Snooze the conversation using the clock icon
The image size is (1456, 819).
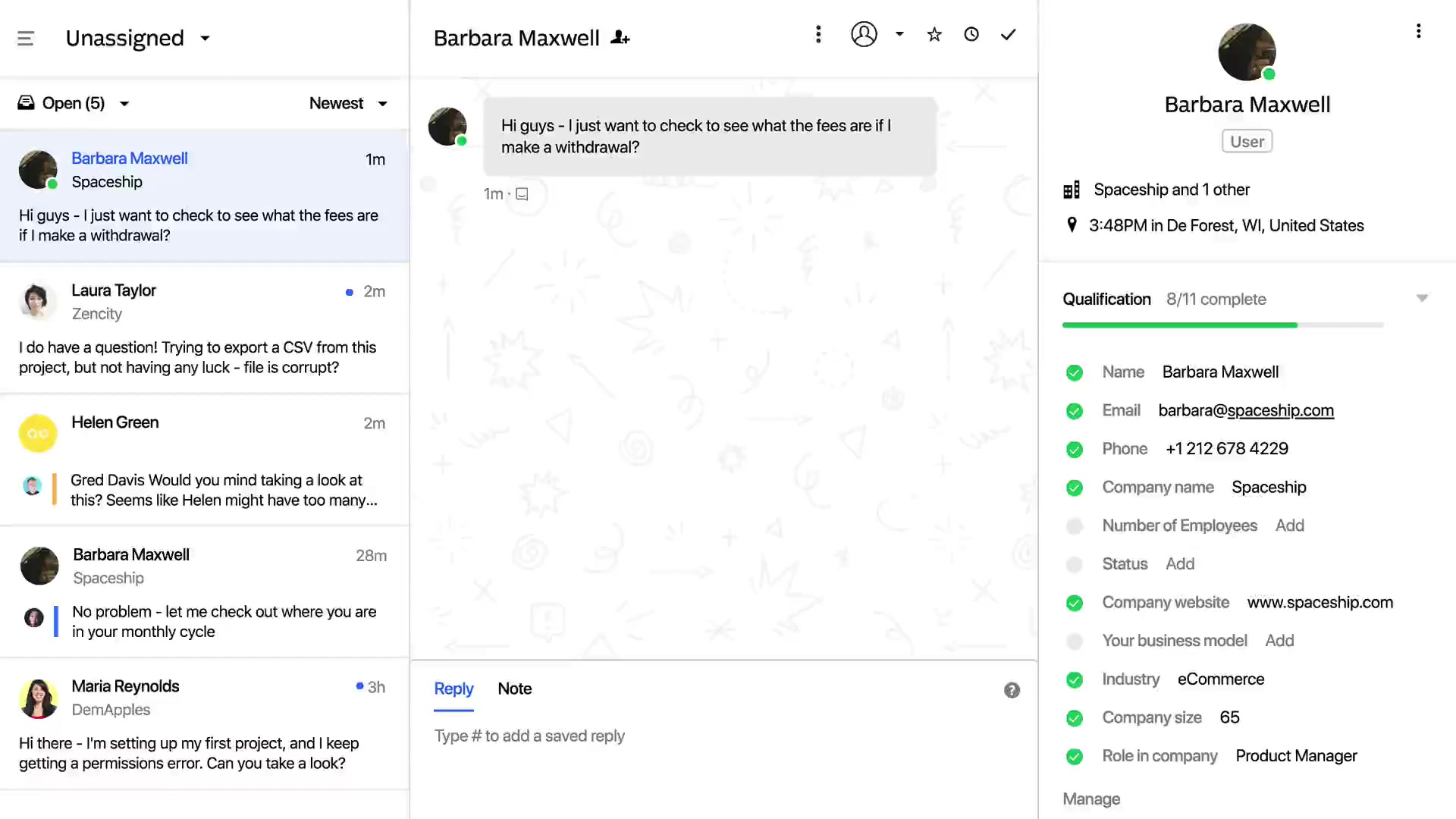tap(971, 34)
